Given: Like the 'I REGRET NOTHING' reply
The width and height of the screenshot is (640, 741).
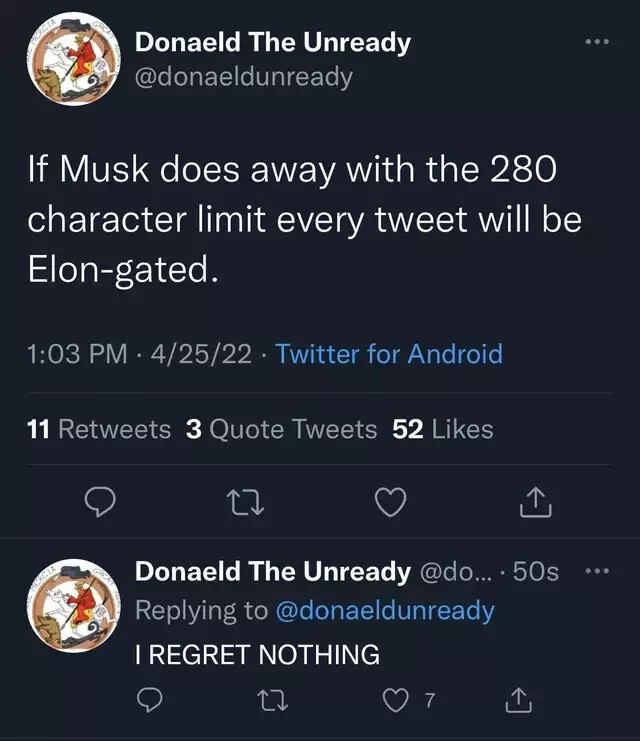Looking at the screenshot, I should click(394, 701).
